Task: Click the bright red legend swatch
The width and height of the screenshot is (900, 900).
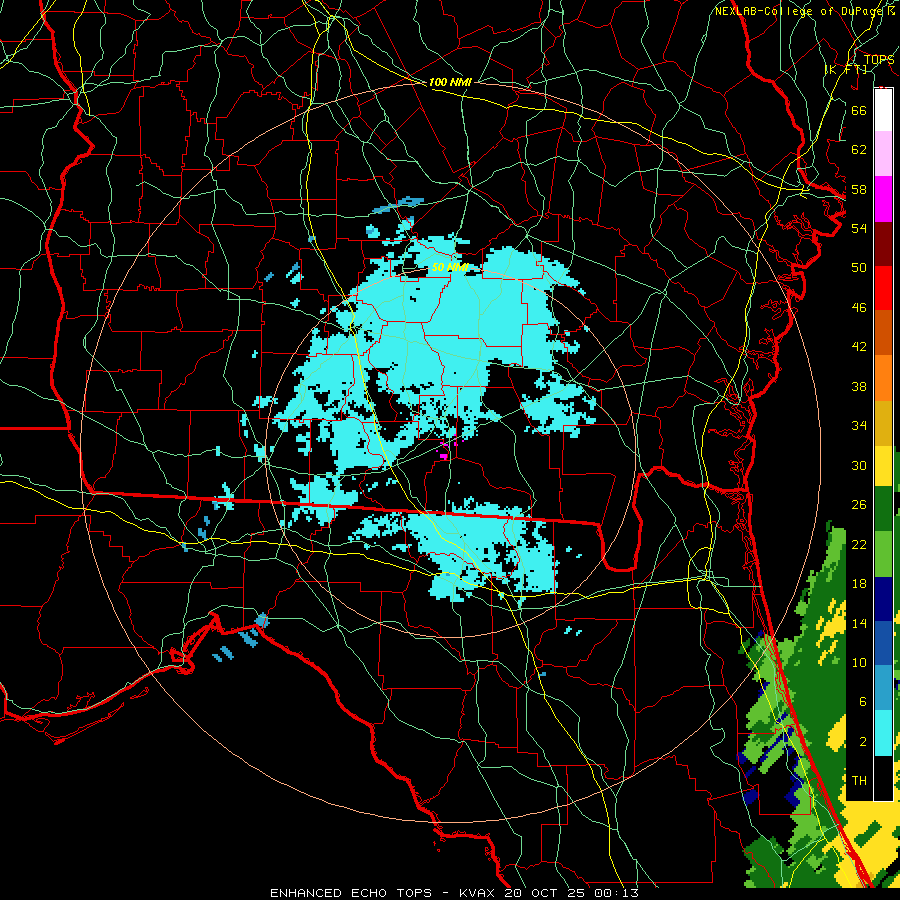Action: 883,288
